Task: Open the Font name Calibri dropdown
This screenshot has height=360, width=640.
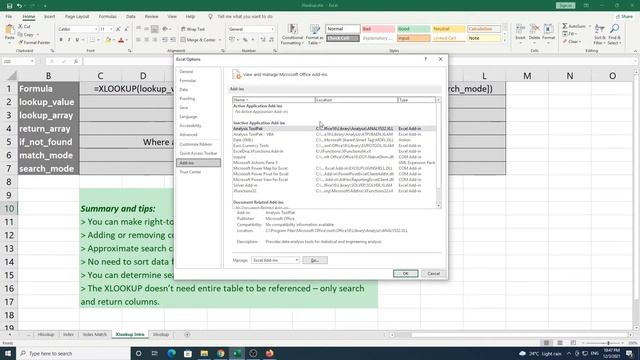Action: 96,29
